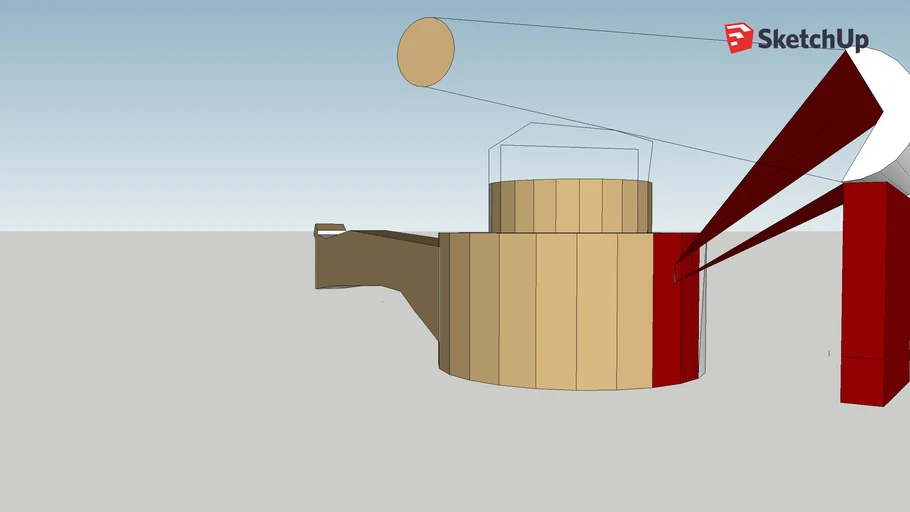Select the tan circular disk in the sky
Image resolution: width=910 pixels, height=512 pixels.
[426, 52]
